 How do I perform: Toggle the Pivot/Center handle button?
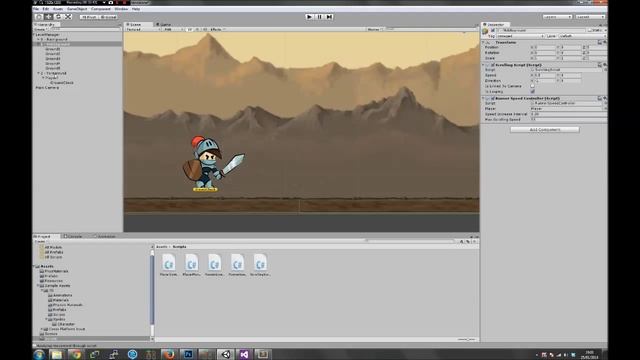pyautogui.click(x=89, y=17)
